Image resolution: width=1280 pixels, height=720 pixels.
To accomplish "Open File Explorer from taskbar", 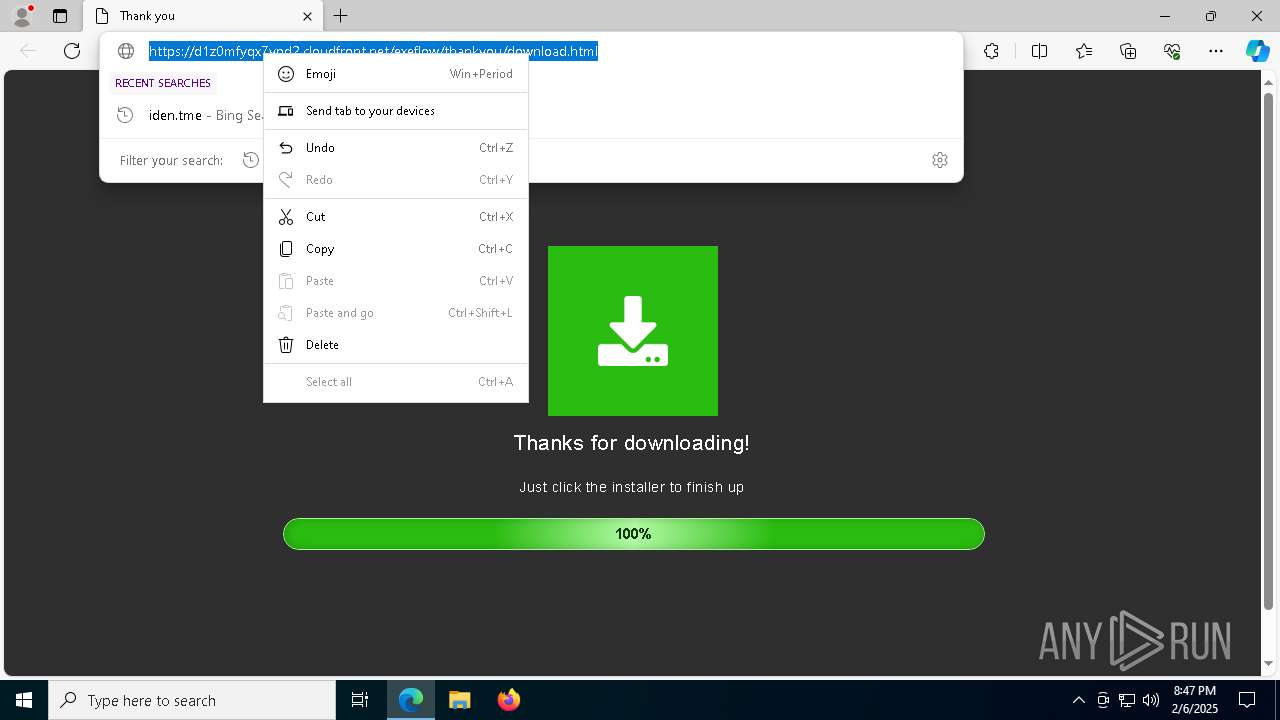I will coord(459,700).
